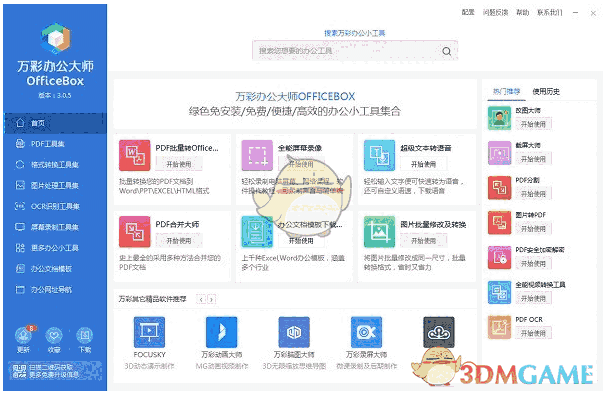Open 帮助 help link

(x=523, y=13)
